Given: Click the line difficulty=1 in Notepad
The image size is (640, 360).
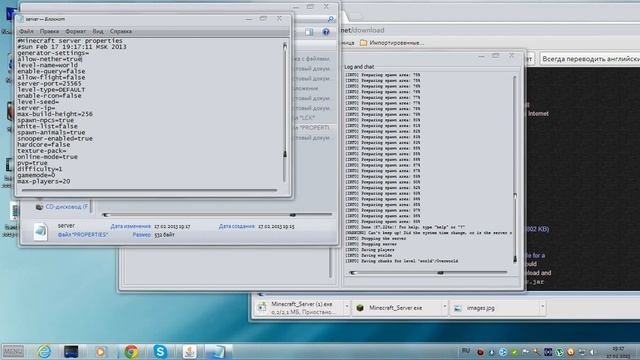Looking at the screenshot, I should [40, 169].
